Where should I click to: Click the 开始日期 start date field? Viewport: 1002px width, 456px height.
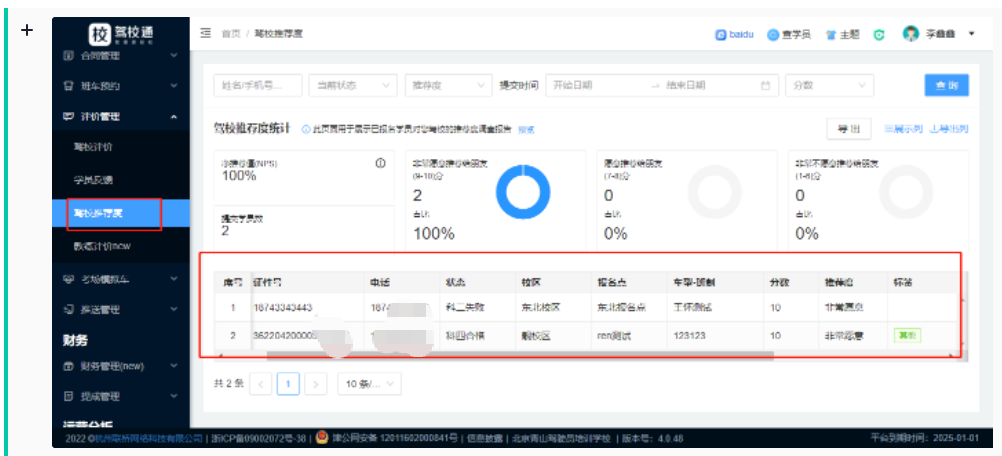(x=597, y=85)
